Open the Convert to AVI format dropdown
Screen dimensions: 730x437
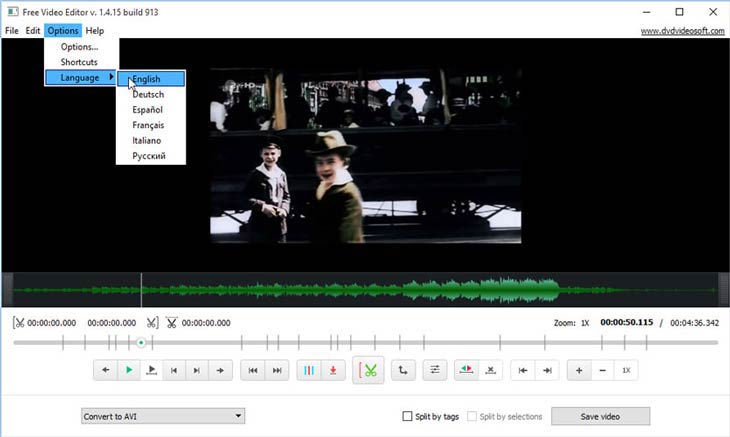pos(163,416)
